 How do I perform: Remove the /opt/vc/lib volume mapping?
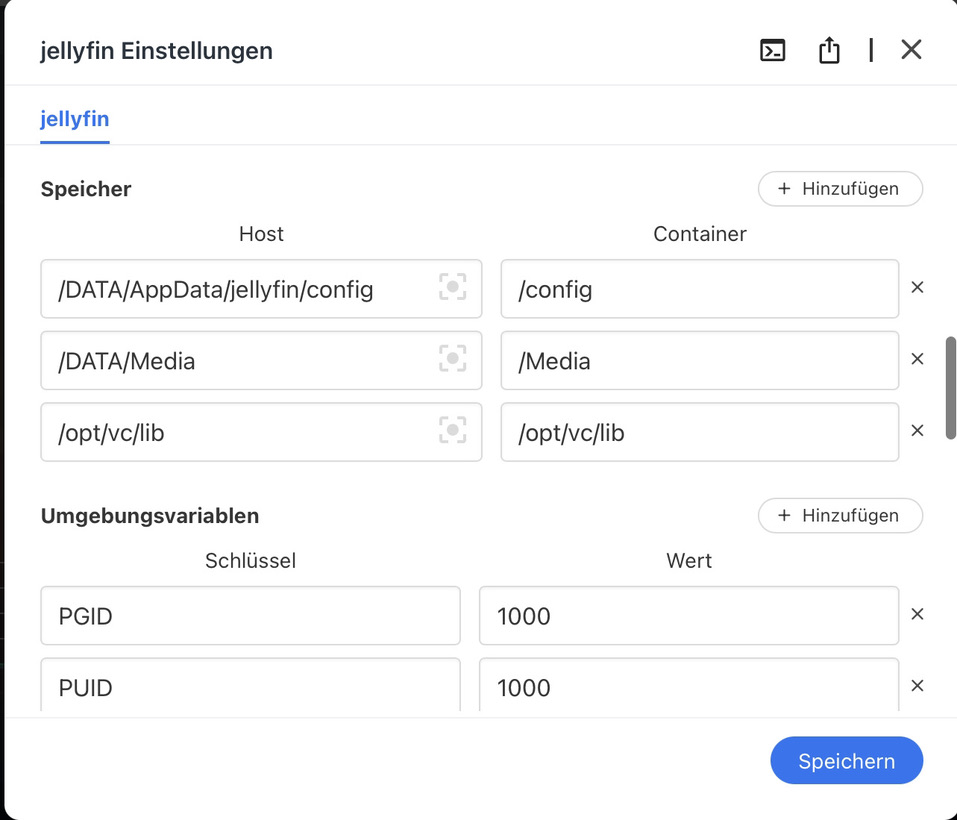click(x=917, y=431)
